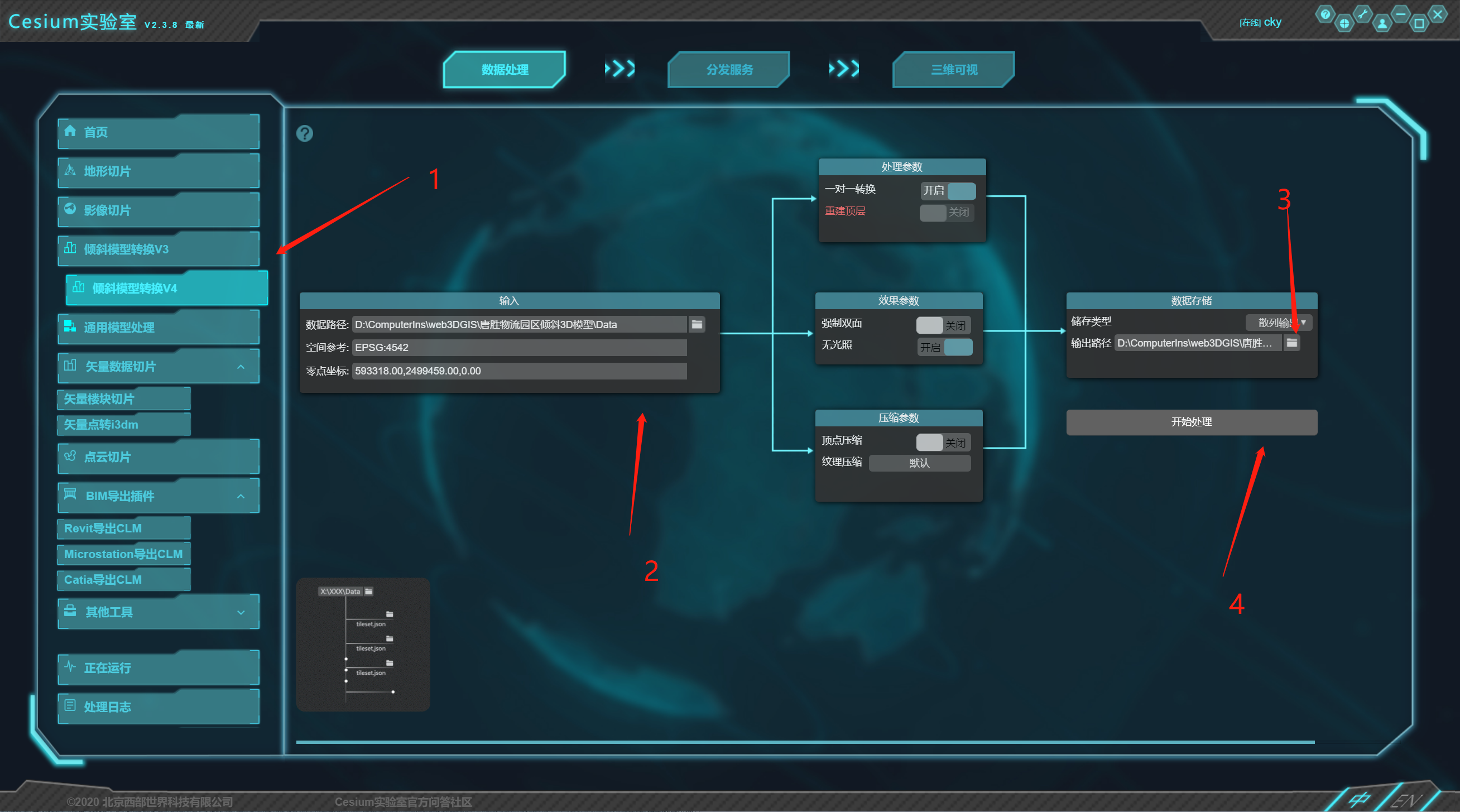Toggle the 无光照 switch off
1460x812 pixels.
click(x=945, y=347)
